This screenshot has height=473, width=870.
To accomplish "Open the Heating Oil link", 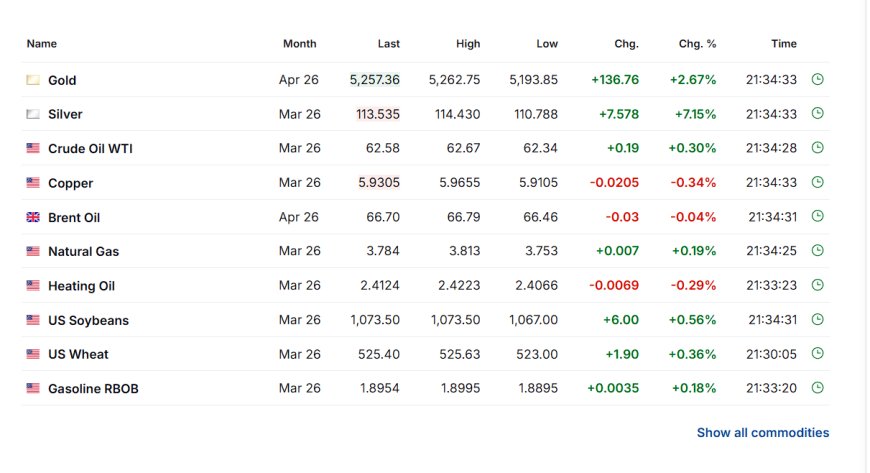I will [82, 286].
